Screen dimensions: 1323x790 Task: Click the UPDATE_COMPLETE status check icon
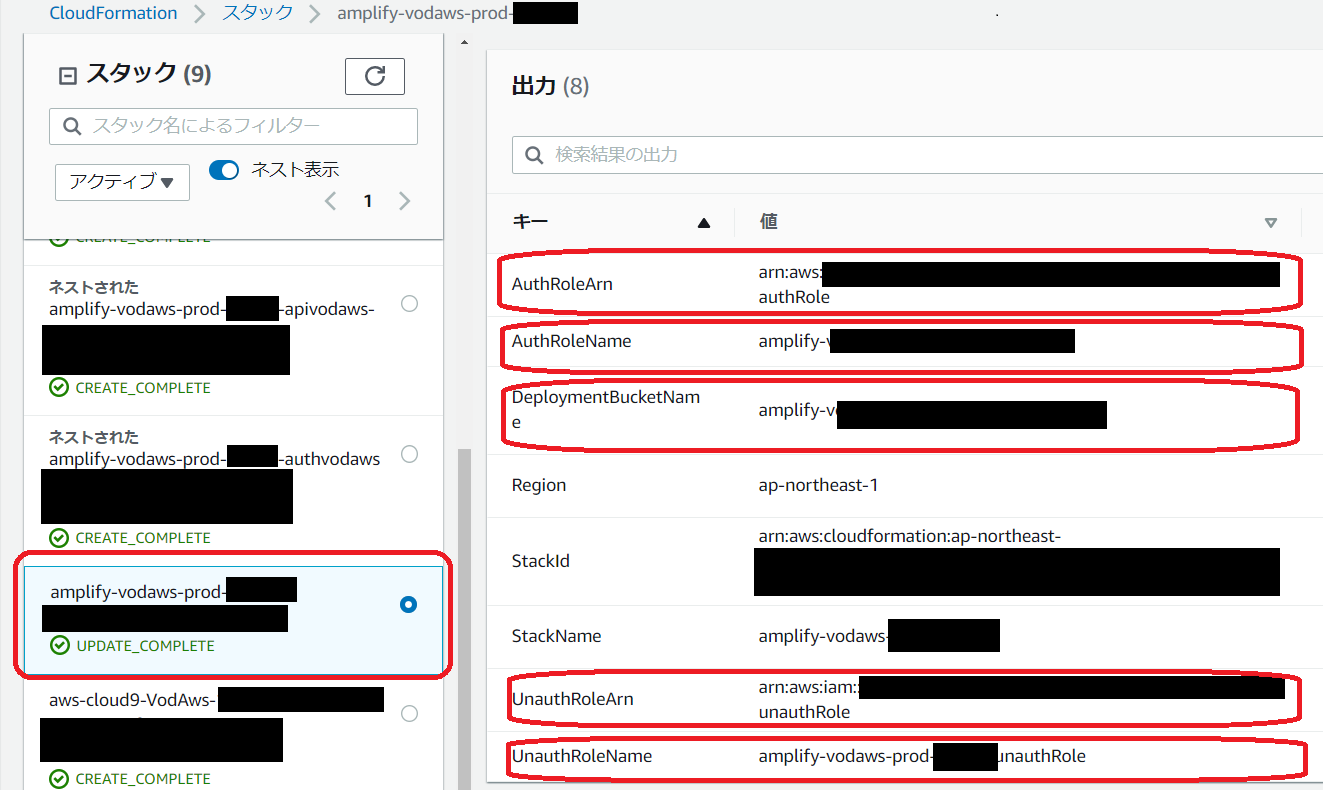pyautogui.click(x=60, y=646)
